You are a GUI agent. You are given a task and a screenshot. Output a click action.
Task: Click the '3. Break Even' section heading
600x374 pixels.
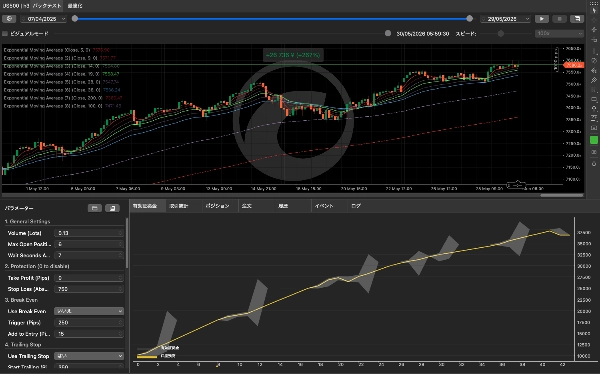pos(21,300)
